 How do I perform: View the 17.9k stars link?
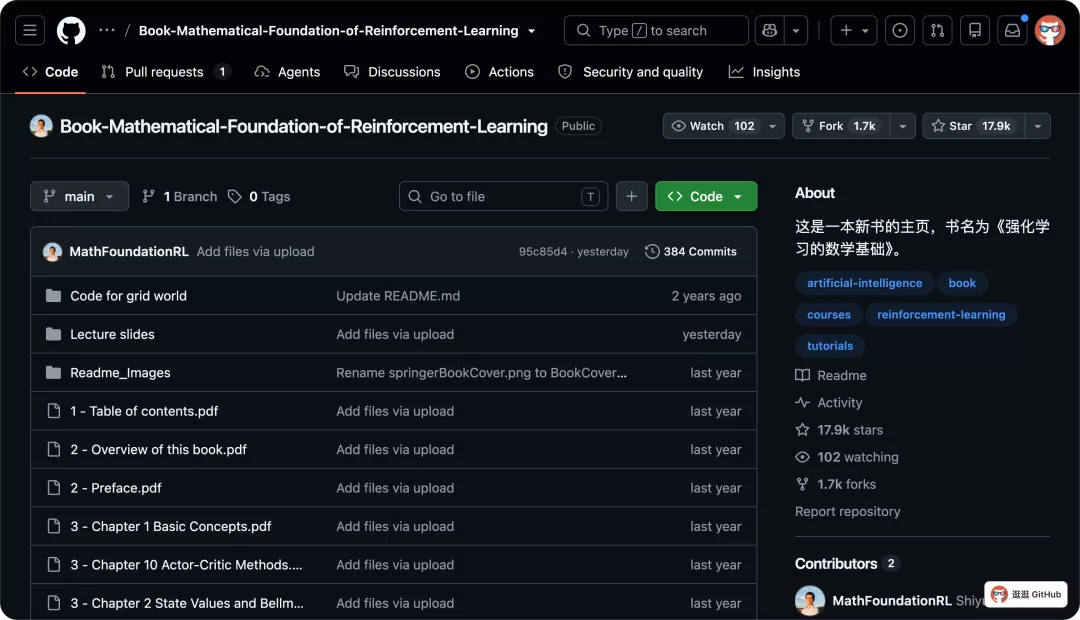click(x=839, y=430)
